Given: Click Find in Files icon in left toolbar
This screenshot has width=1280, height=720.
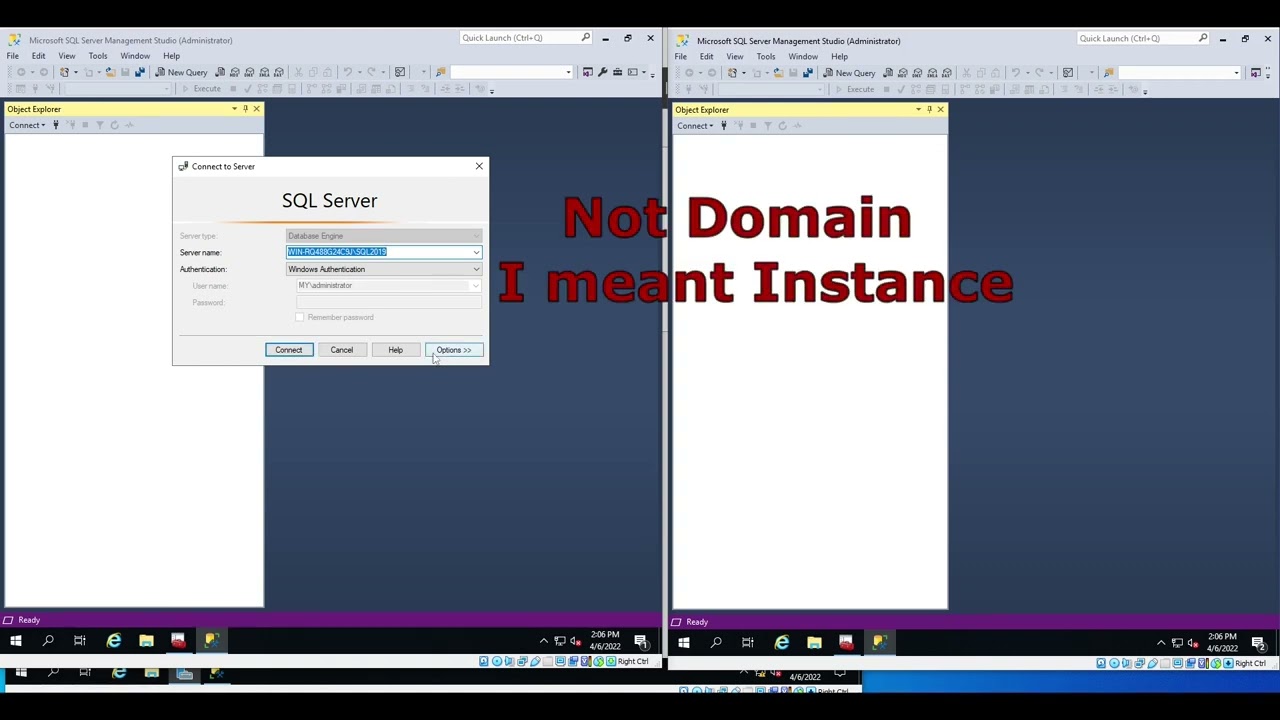Looking at the screenshot, I should coord(440,72).
